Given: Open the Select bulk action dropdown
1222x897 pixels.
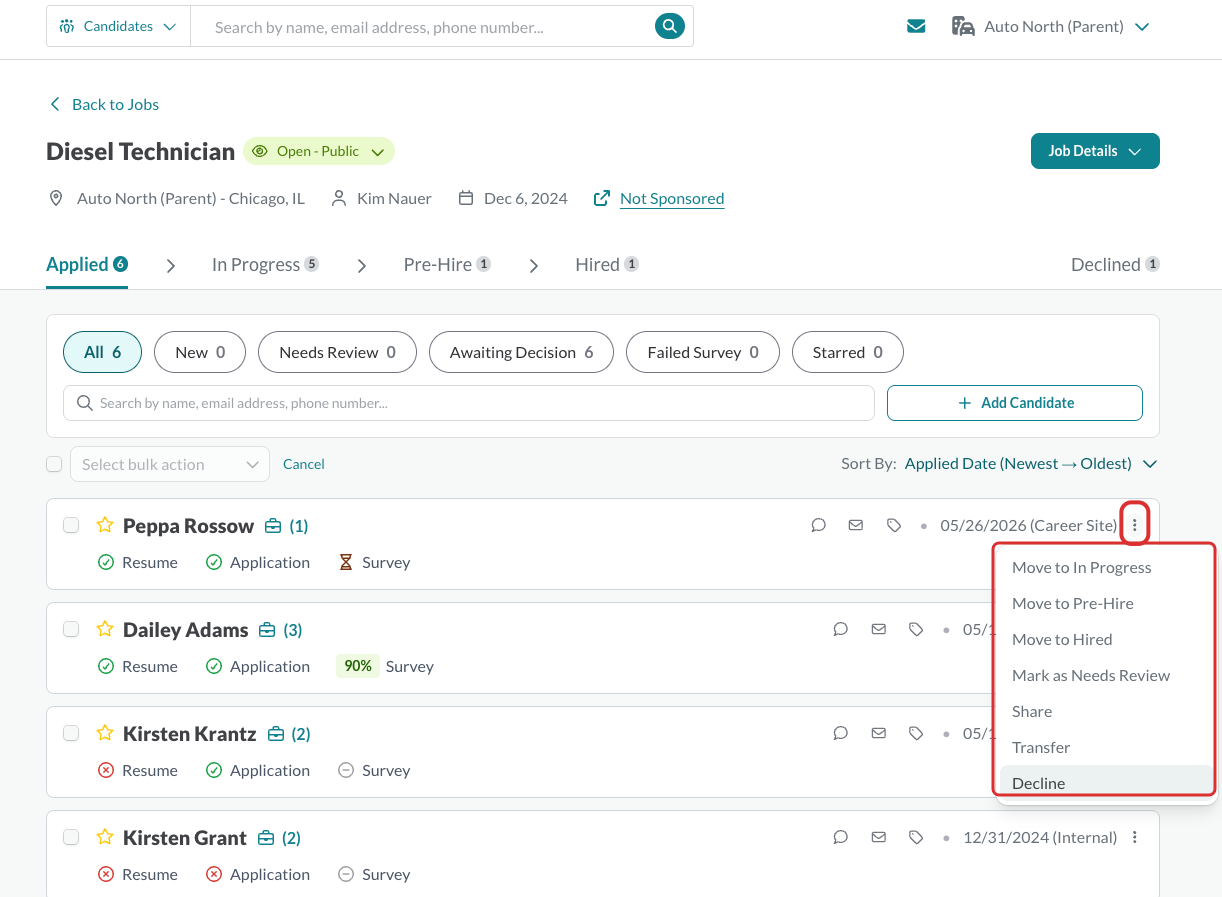Looking at the screenshot, I should pos(170,464).
